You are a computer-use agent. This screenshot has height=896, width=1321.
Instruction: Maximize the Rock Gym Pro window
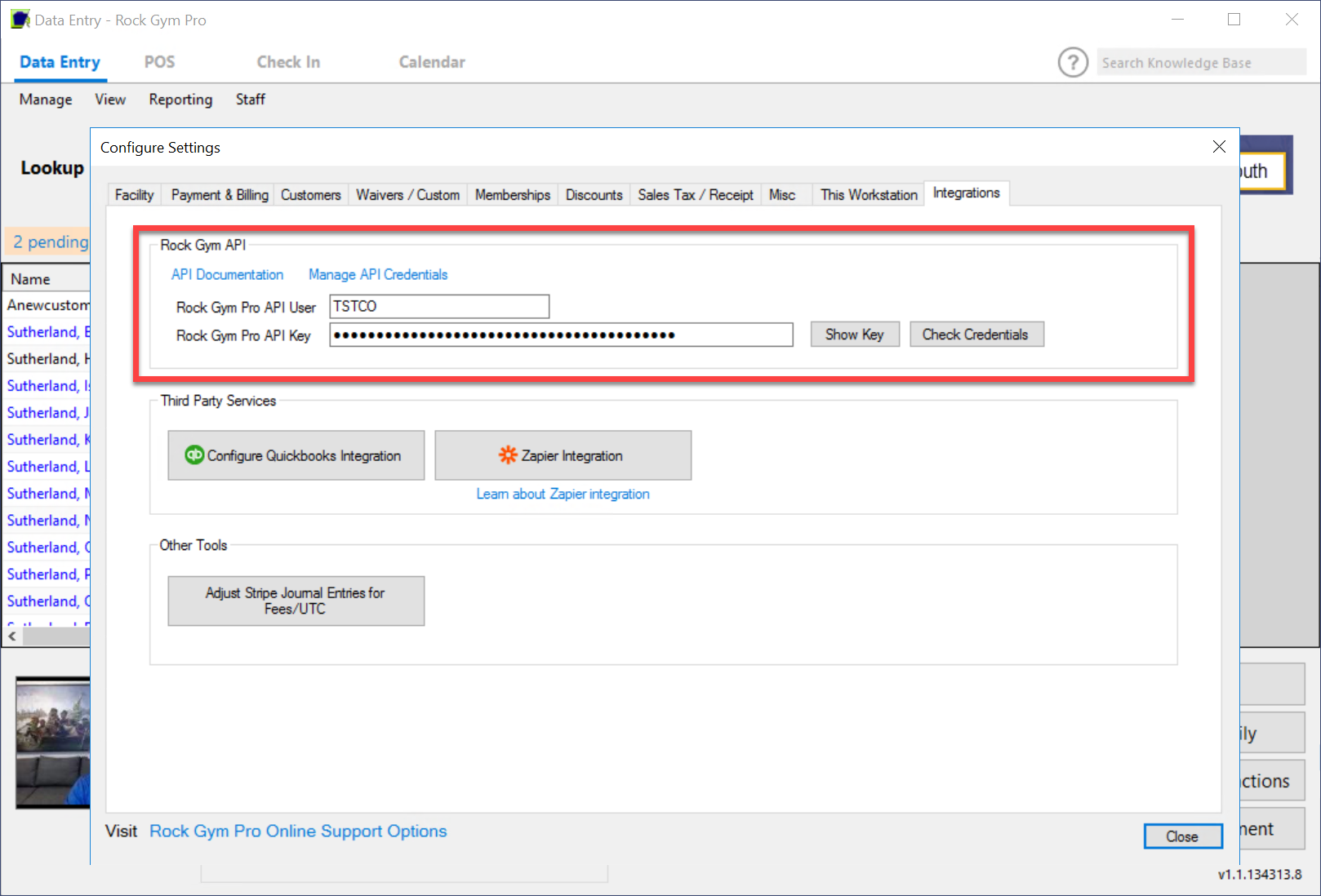[1234, 20]
